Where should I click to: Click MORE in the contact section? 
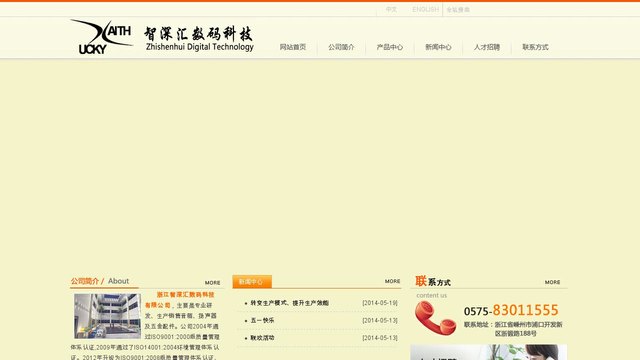[552, 282]
